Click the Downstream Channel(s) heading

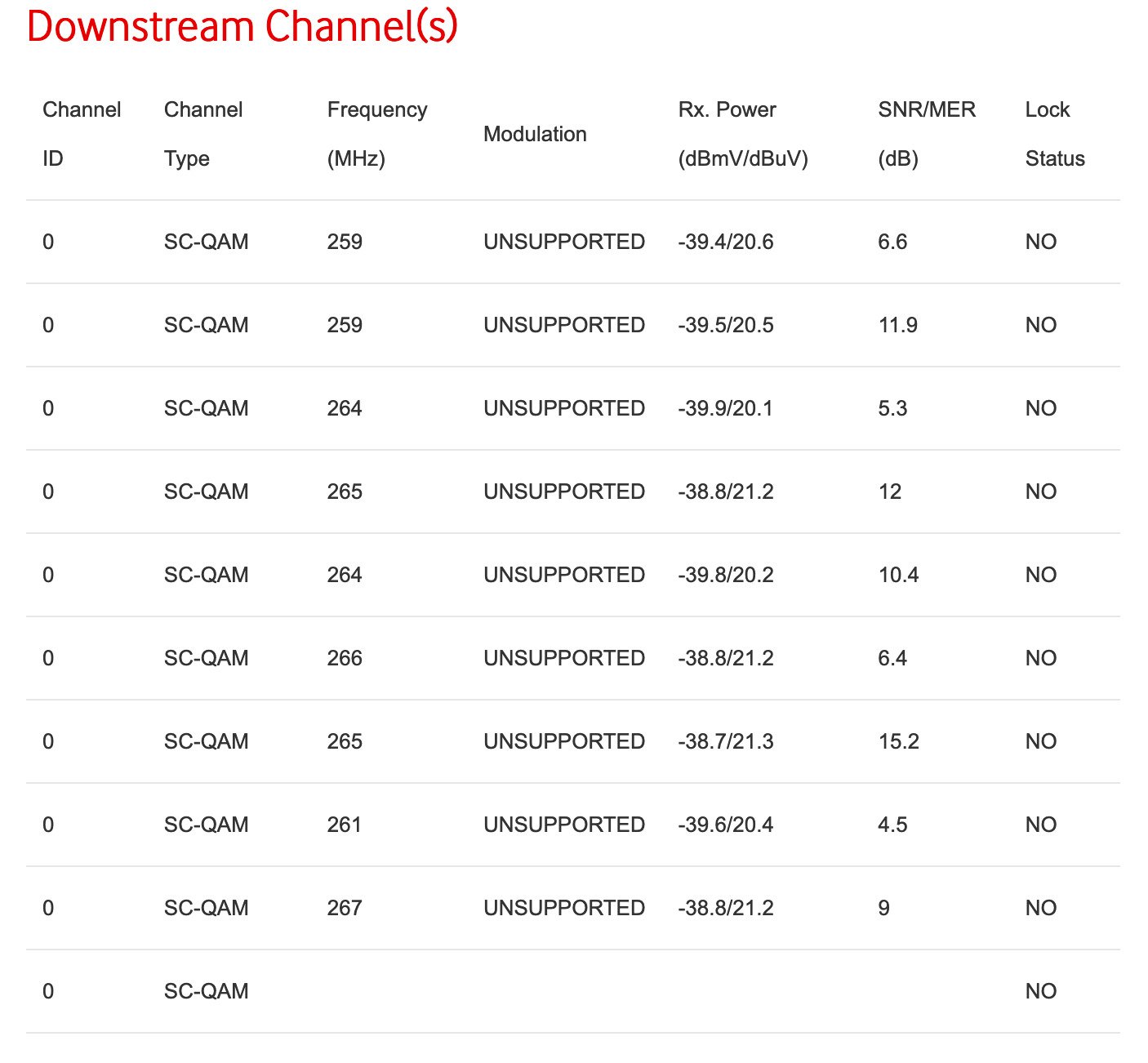click(242, 26)
